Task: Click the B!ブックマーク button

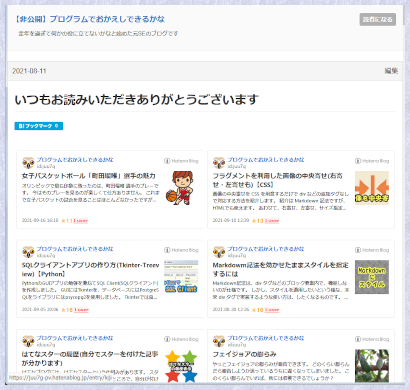Action: (39, 126)
